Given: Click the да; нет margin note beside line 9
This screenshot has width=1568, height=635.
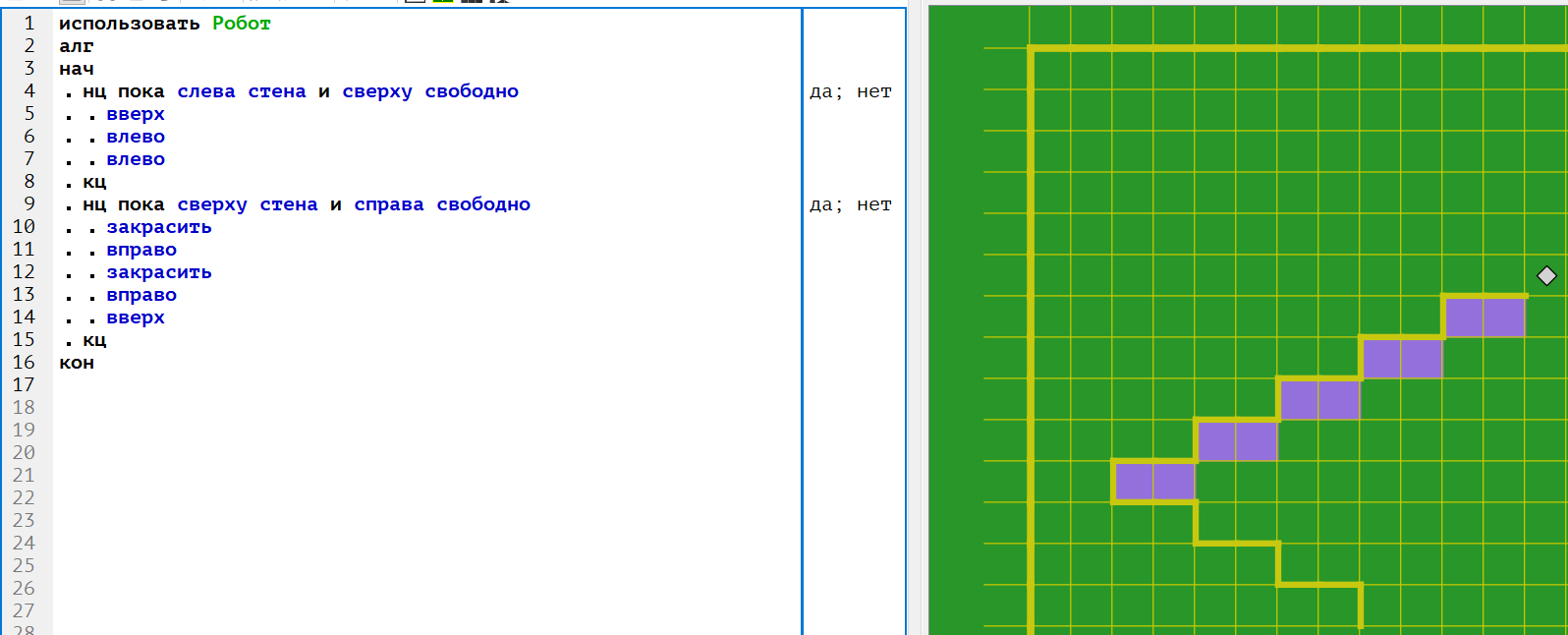Looking at the screenshot, I should point(850,204).
